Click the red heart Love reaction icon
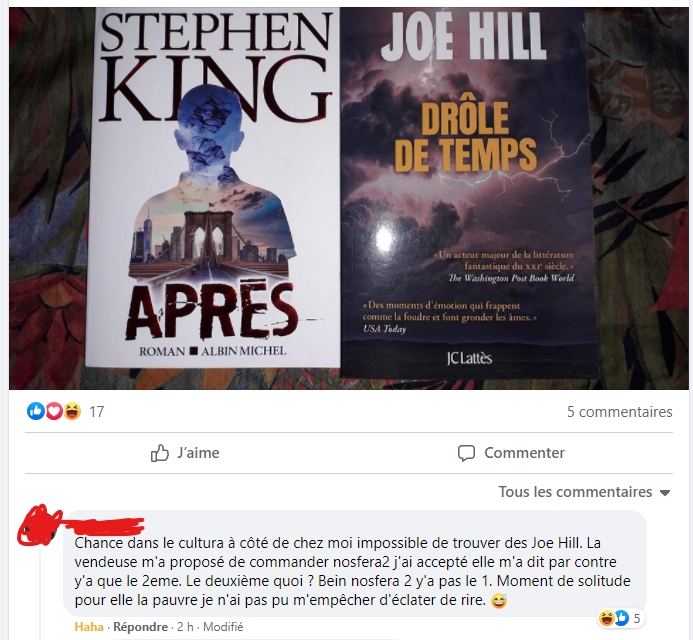 [54, 411]
